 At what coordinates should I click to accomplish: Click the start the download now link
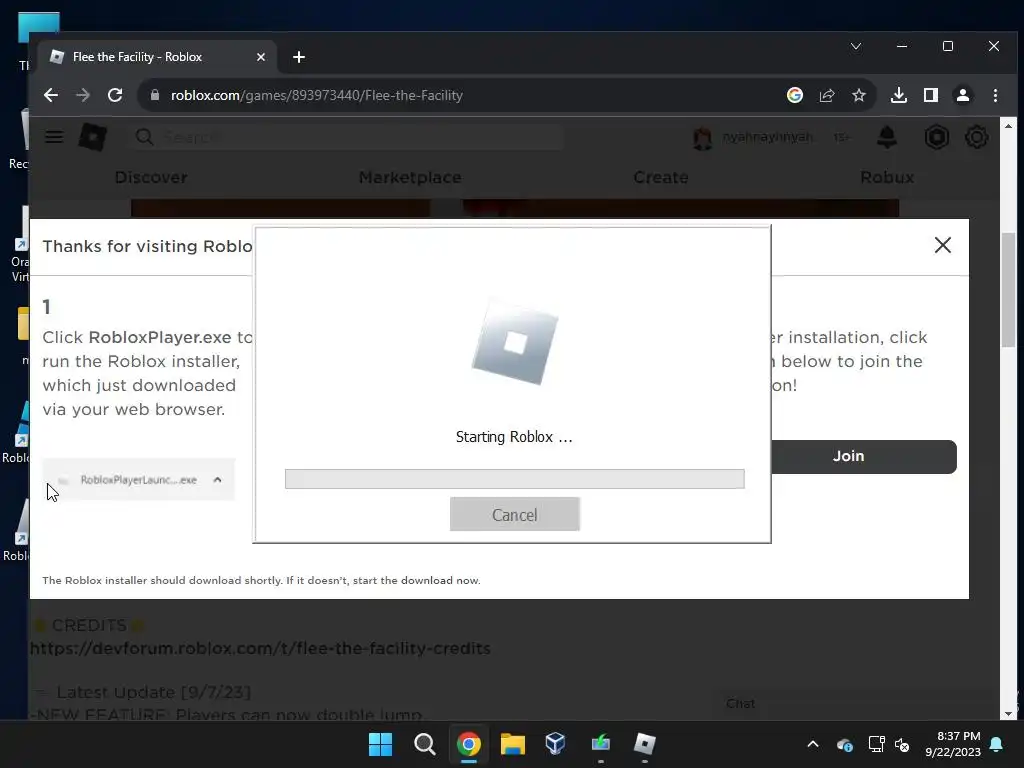(417, 581)
